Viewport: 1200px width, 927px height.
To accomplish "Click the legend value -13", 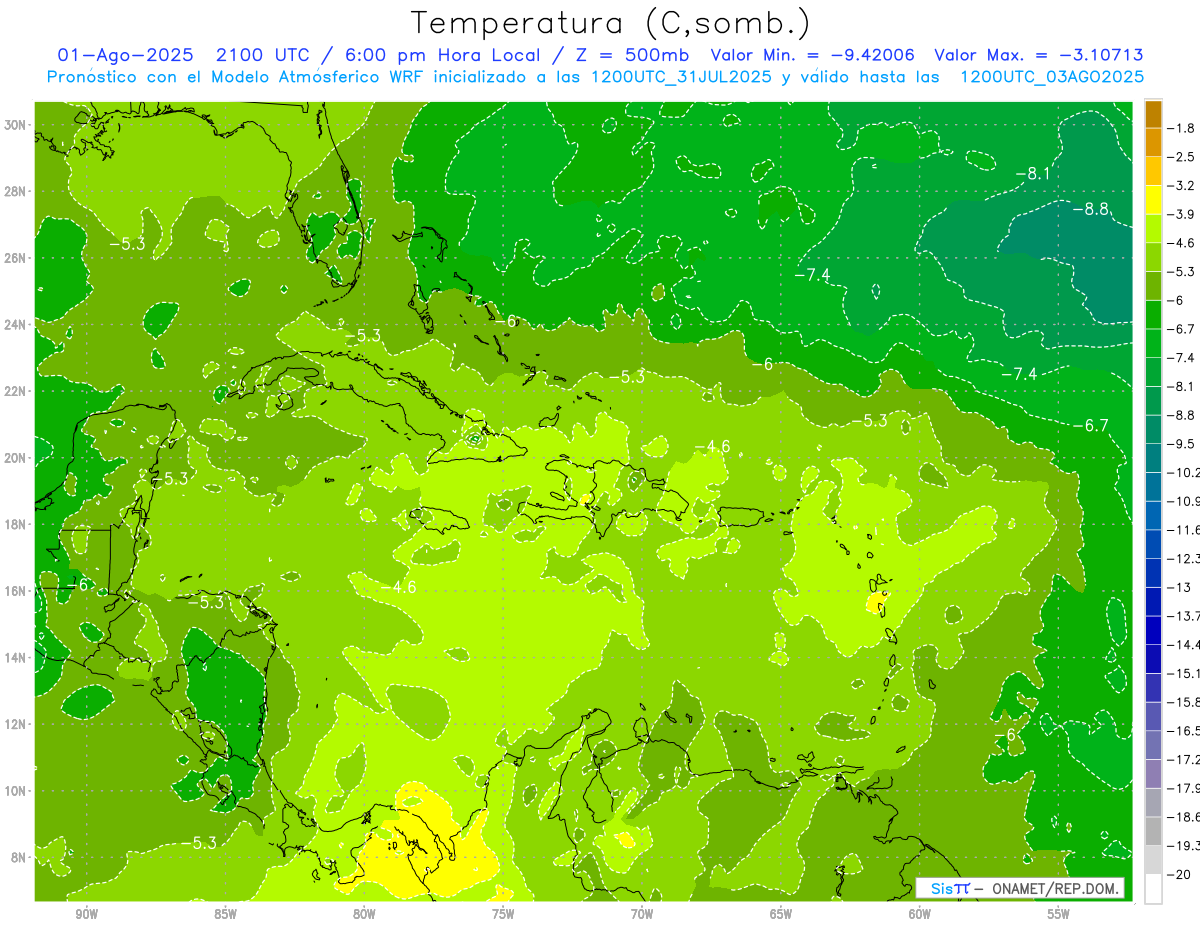I will coord(1179,587).
